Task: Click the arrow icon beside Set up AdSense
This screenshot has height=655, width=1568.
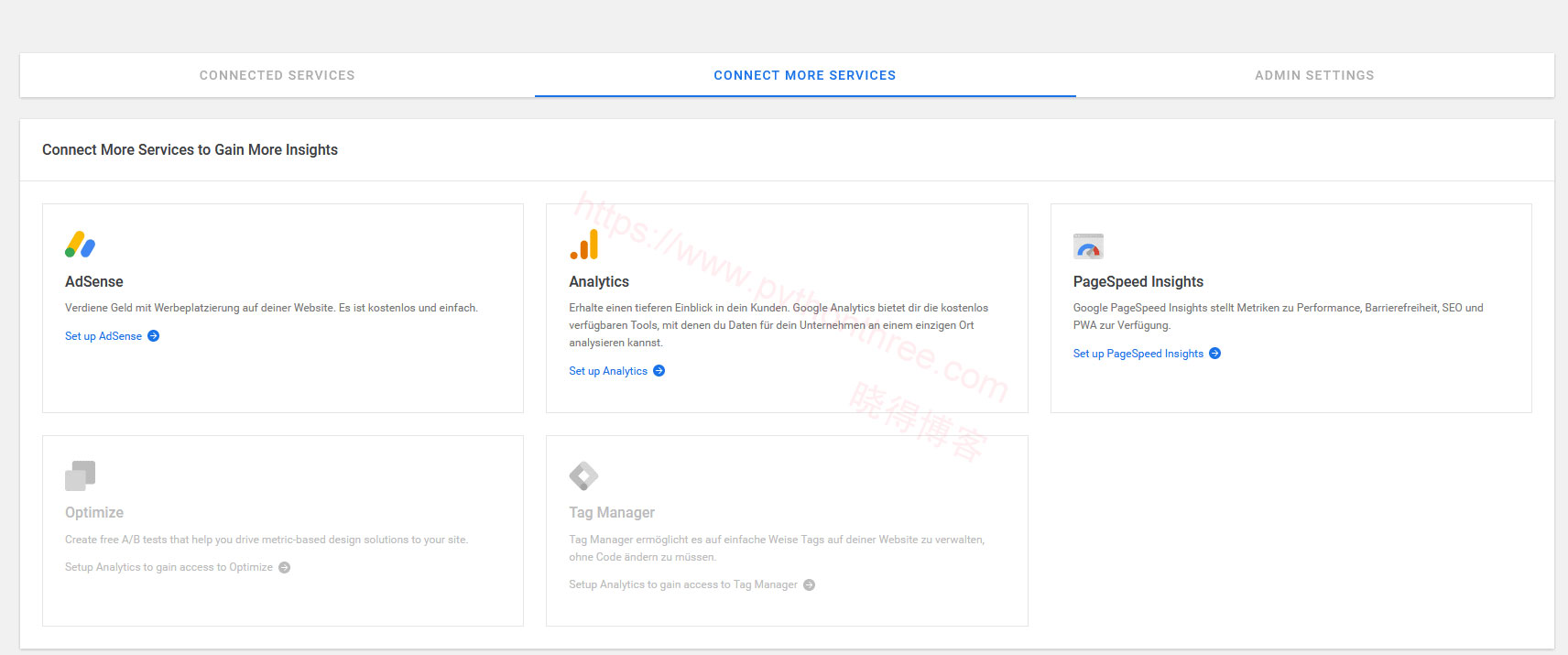Action: pyautogui.click(x=154, y=336)
